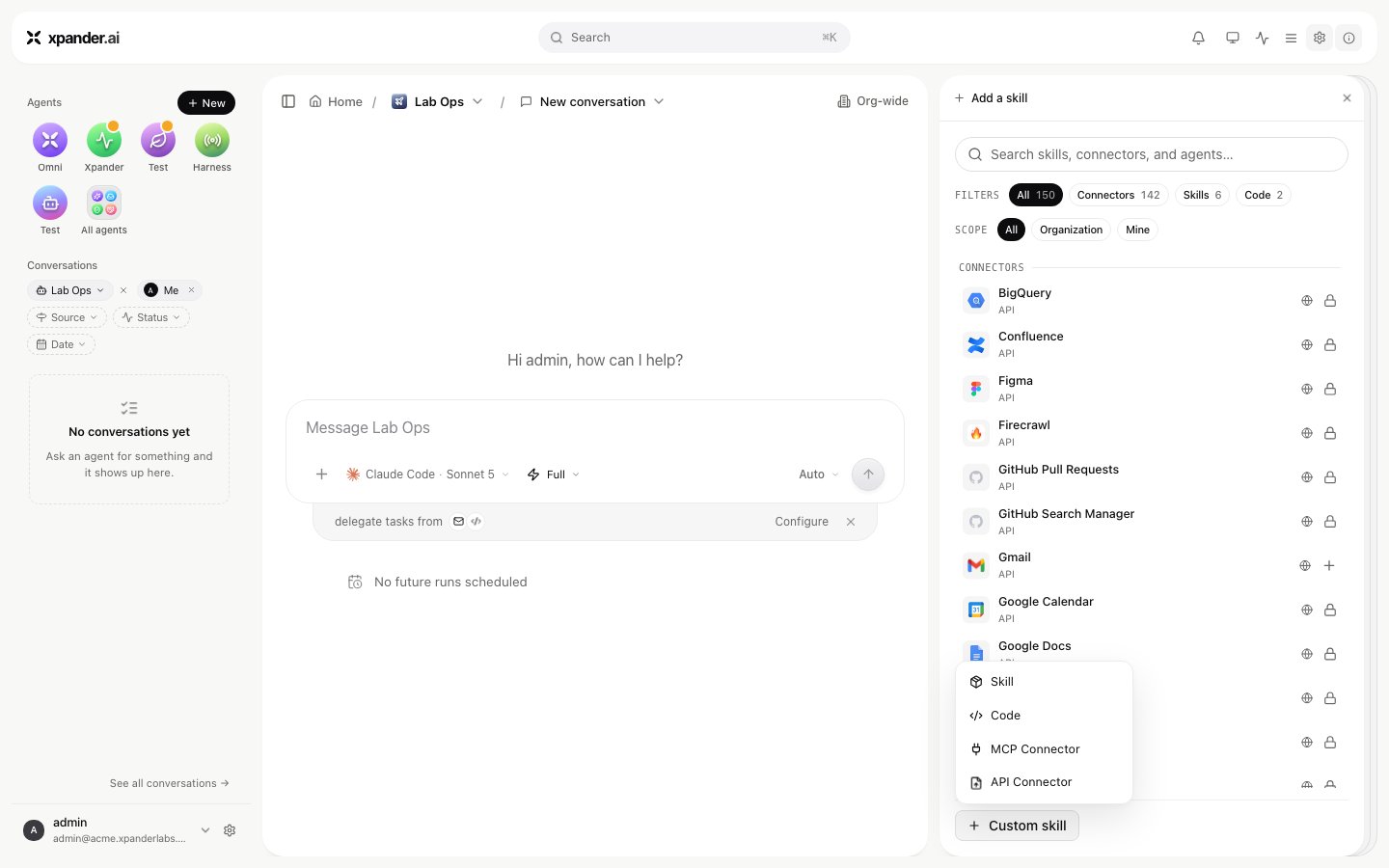Remove the Lab Ops conversation filter
Viewport: 1389px width, 868px height.
(x=123, y=290)
